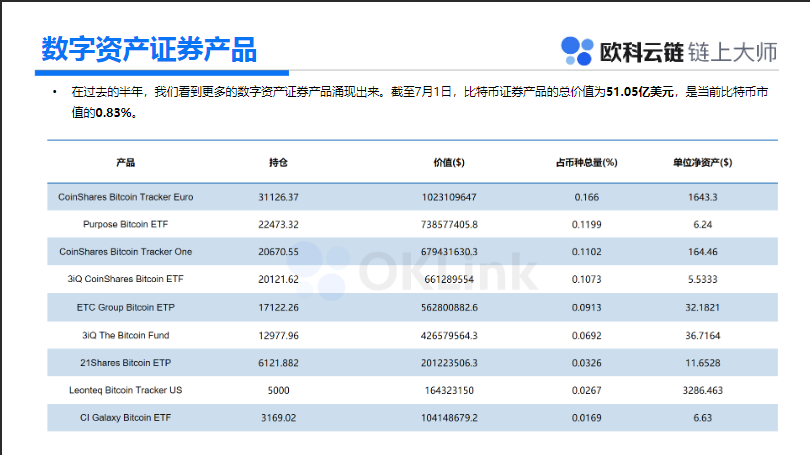
Task: Pick the percentage cell 0.1102
Action: click(x=586, y=252)
